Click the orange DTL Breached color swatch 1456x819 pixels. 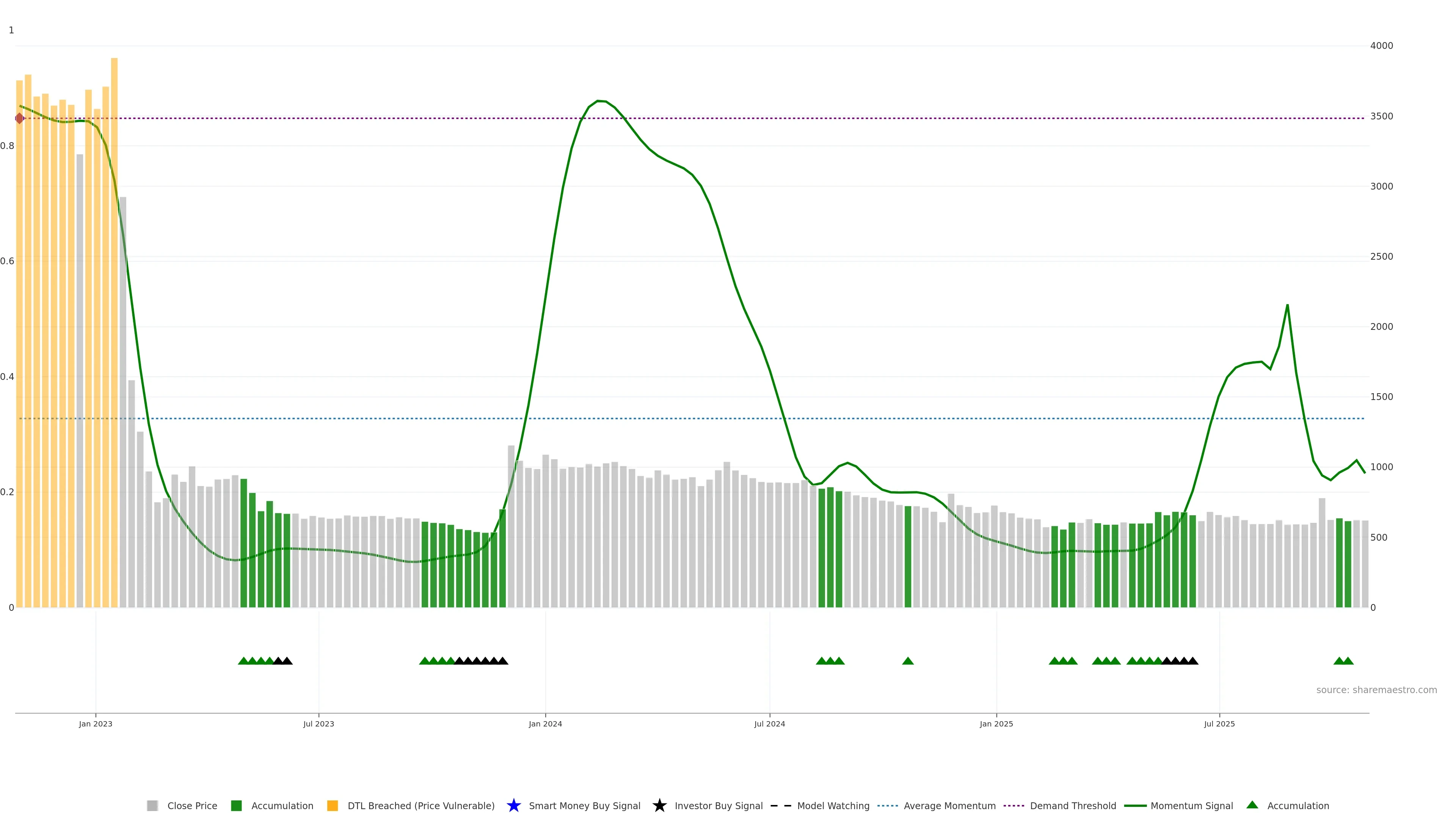point(333,806)
